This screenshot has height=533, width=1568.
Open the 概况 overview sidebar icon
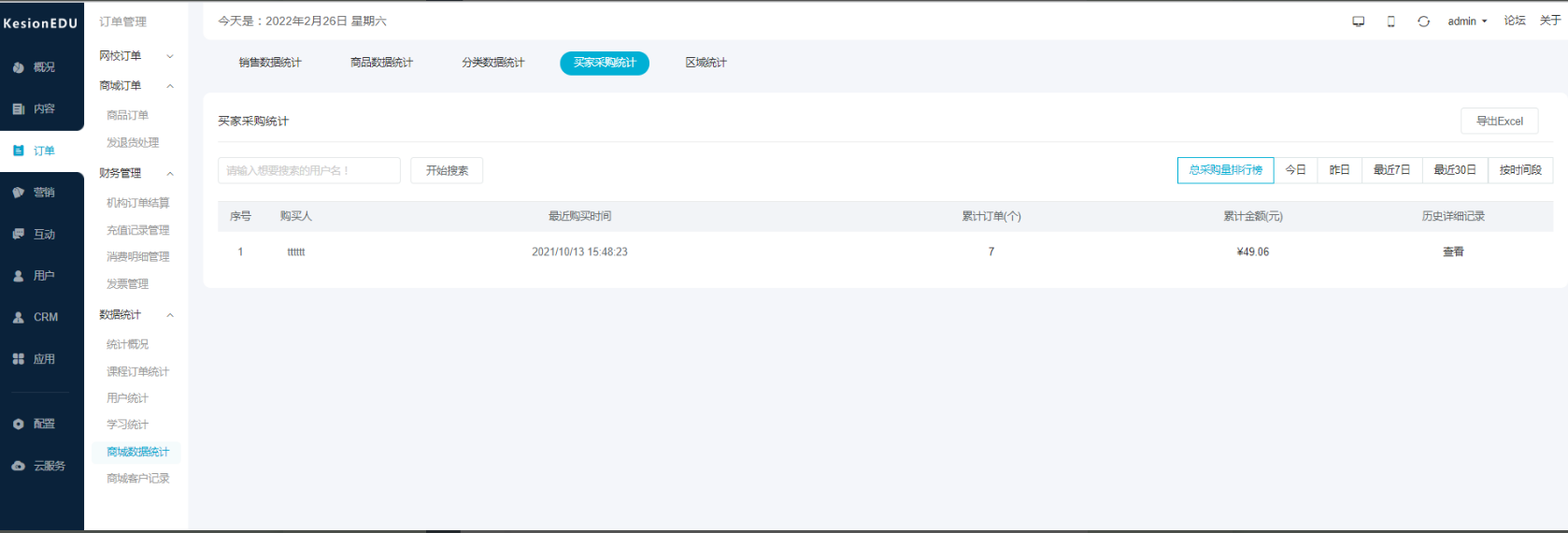[x=19, y=67]
